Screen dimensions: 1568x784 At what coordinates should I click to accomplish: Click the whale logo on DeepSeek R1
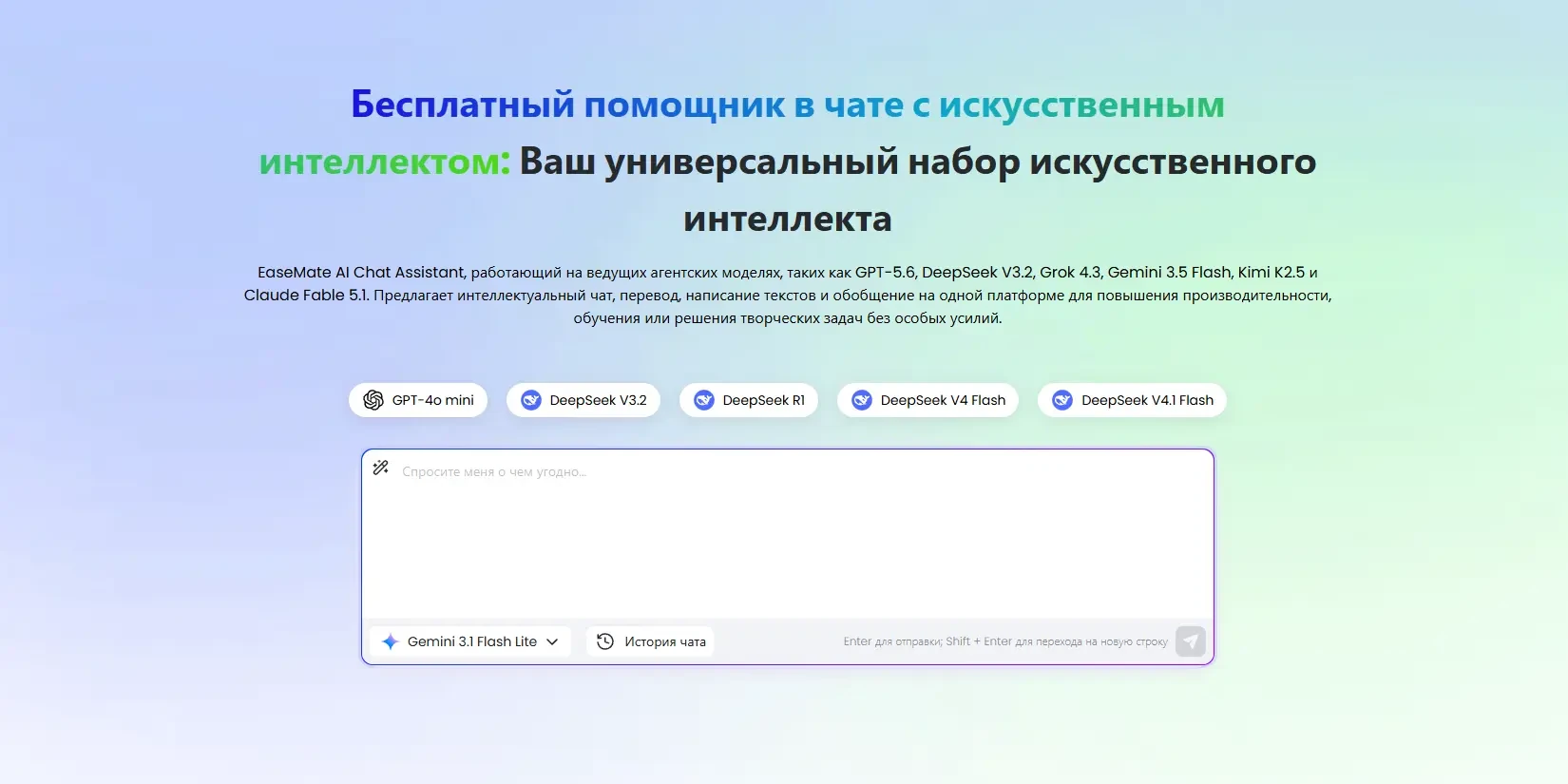[x=704, y=400]
